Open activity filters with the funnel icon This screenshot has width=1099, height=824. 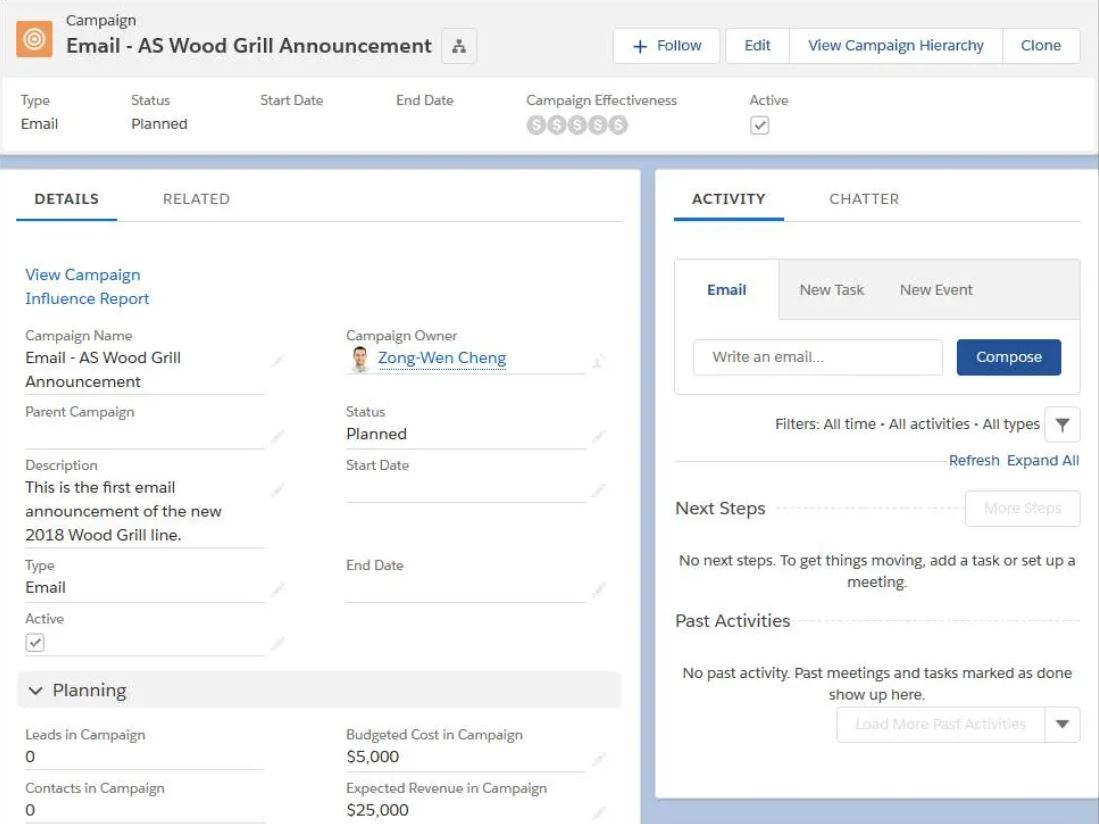[x=1061, y=424]
